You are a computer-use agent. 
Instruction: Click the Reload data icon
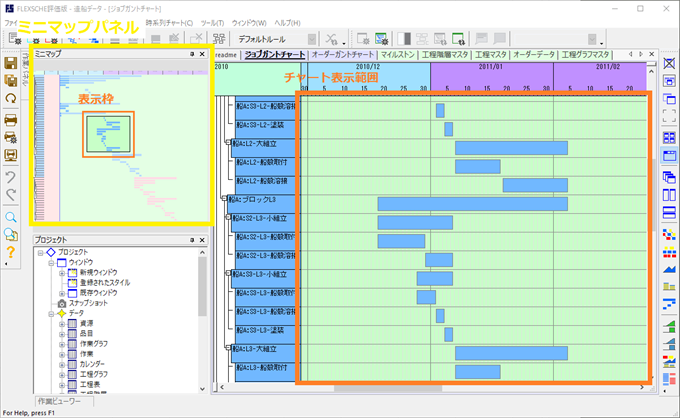[11, 98]
